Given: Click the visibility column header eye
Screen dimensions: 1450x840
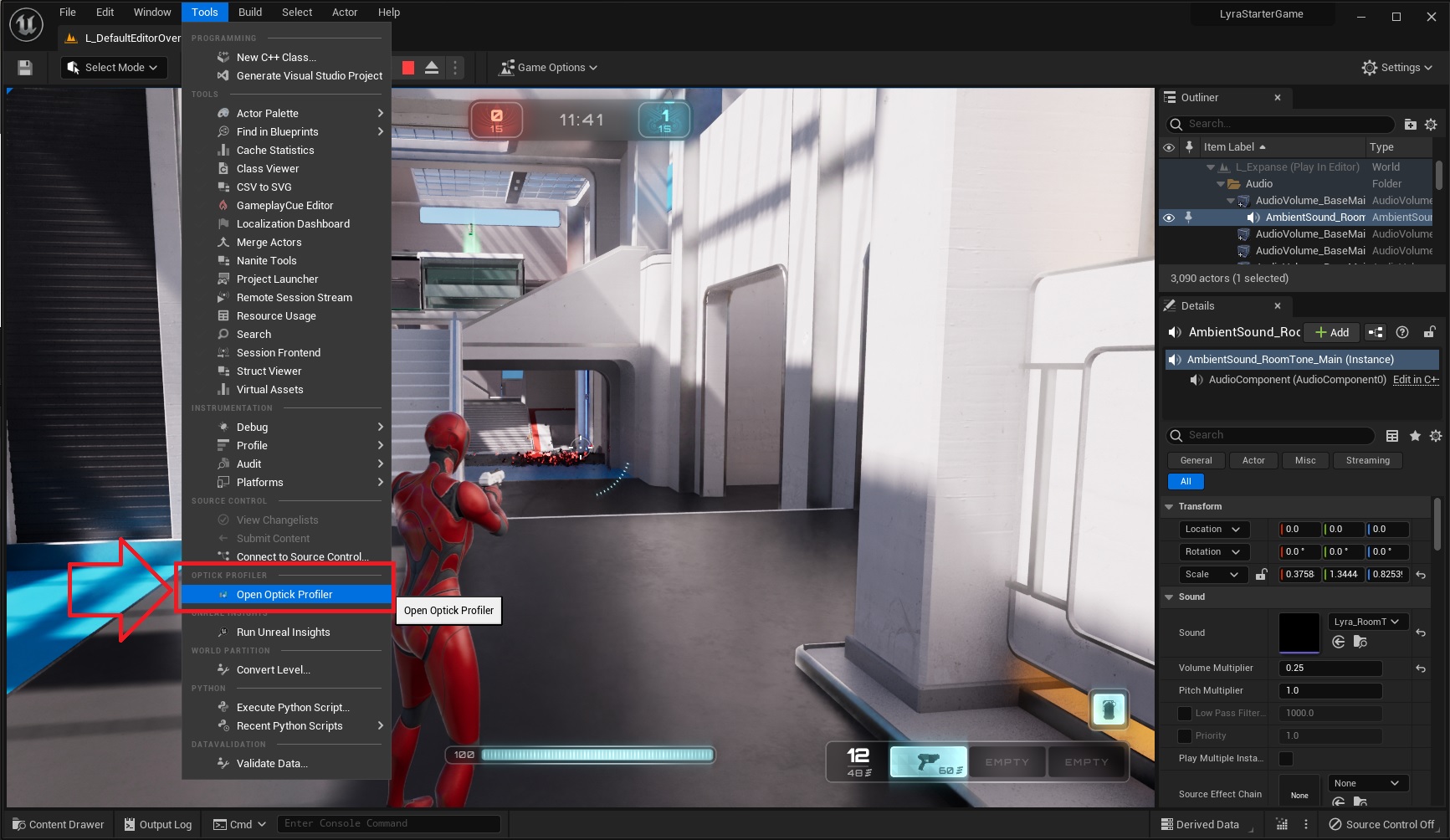Looking at the screenshot, I should click(x=1169, y=147).
